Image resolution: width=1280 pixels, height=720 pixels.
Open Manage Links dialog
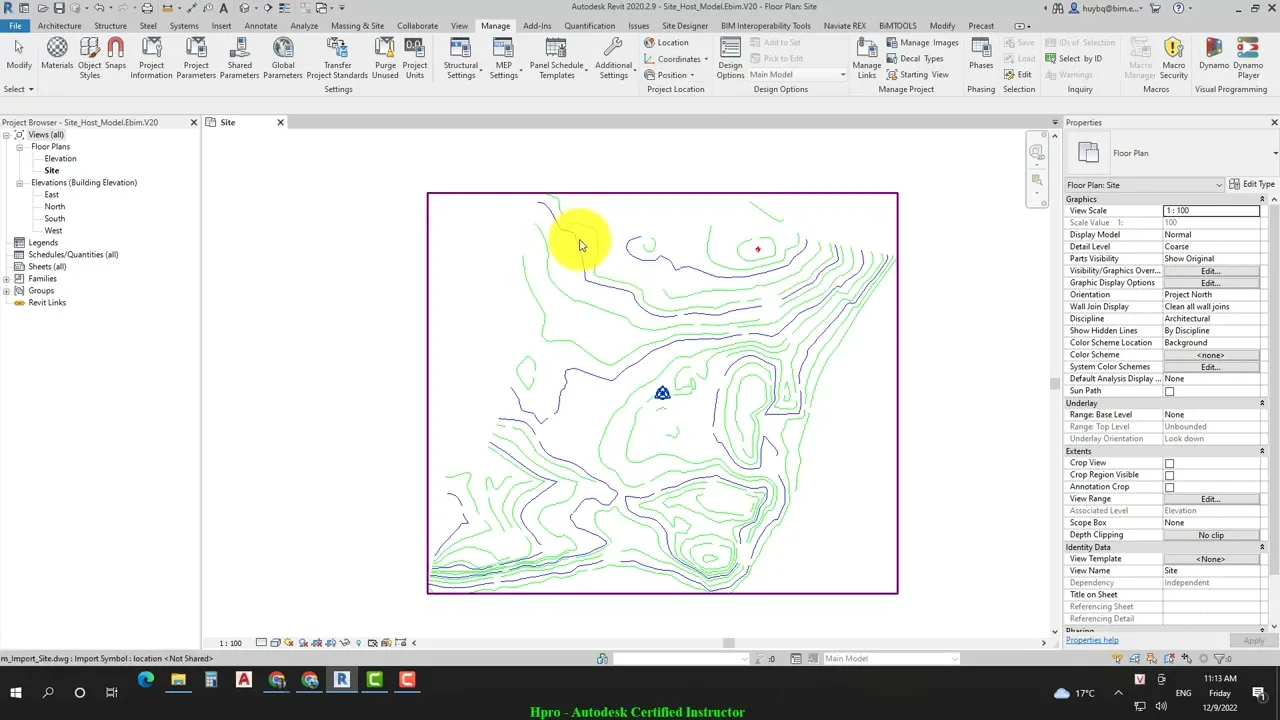(x=867, y=58)
